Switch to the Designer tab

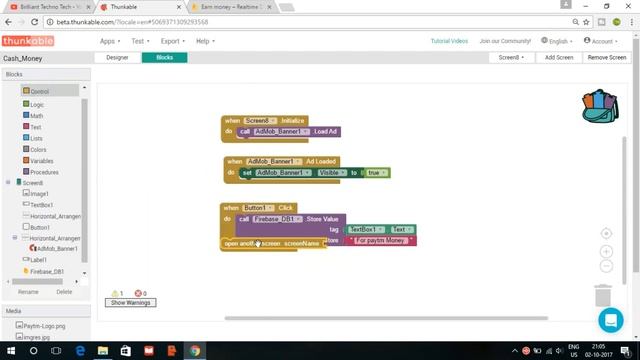118,58
